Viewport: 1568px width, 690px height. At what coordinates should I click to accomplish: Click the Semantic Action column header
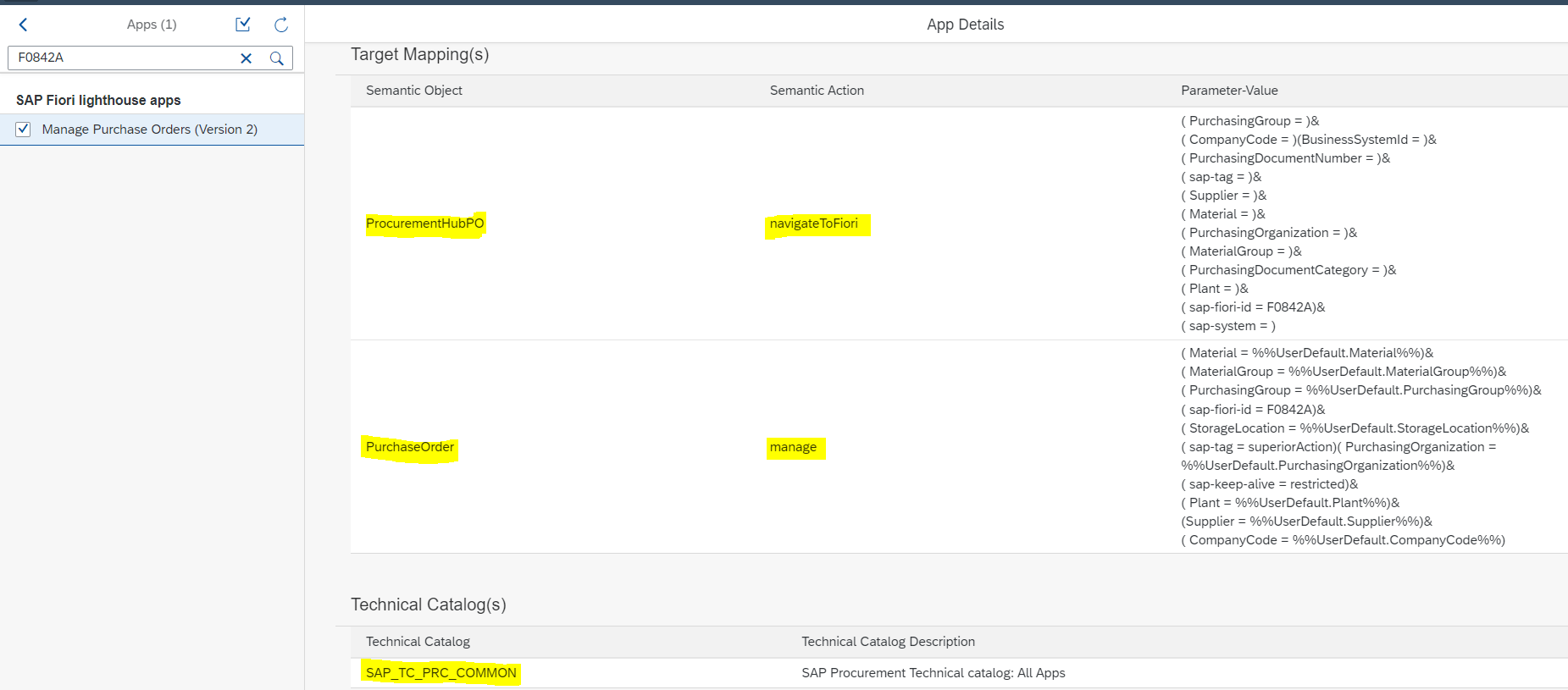click(x=816, y=91)
